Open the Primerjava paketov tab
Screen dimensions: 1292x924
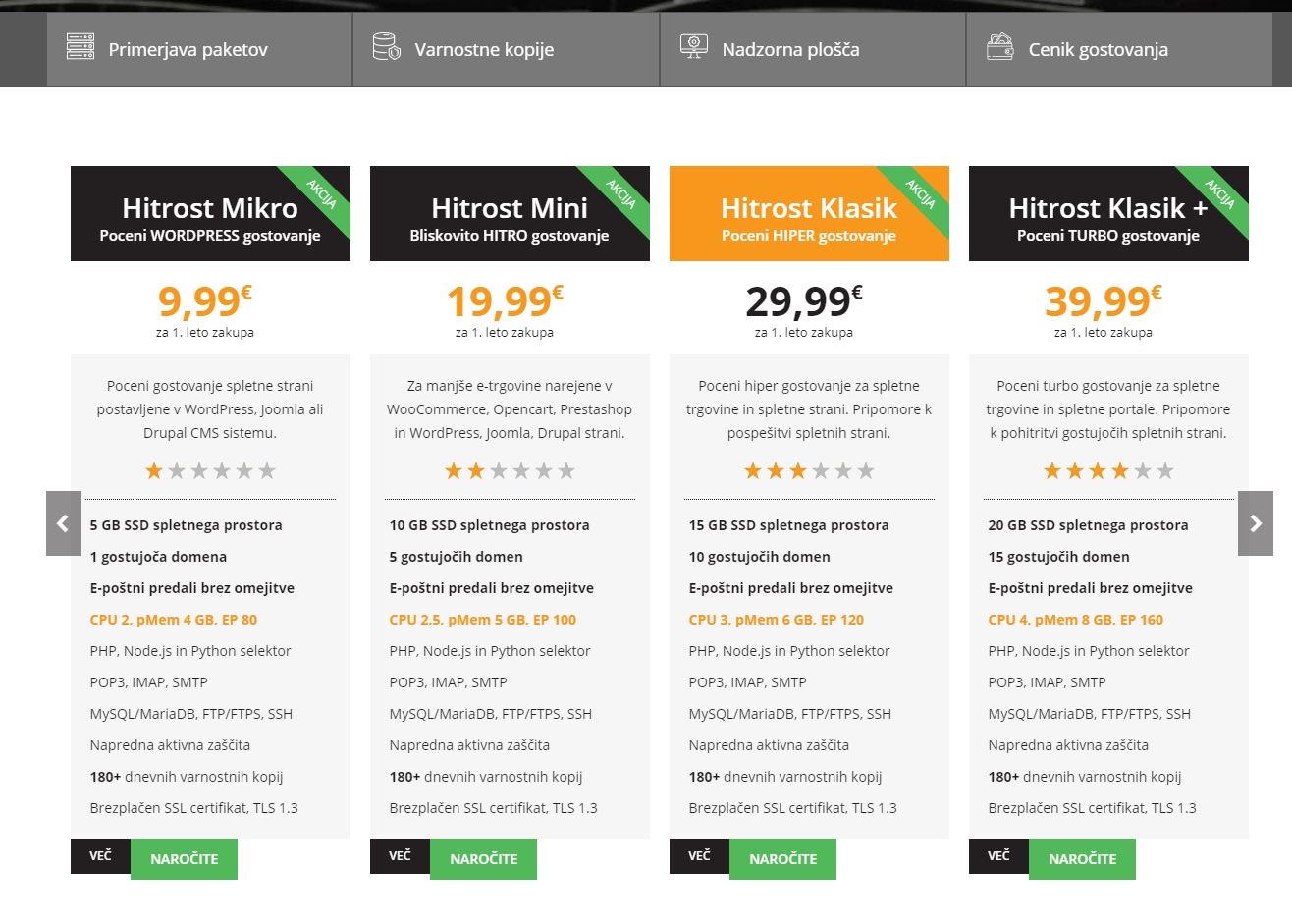[x=199, y=49]
